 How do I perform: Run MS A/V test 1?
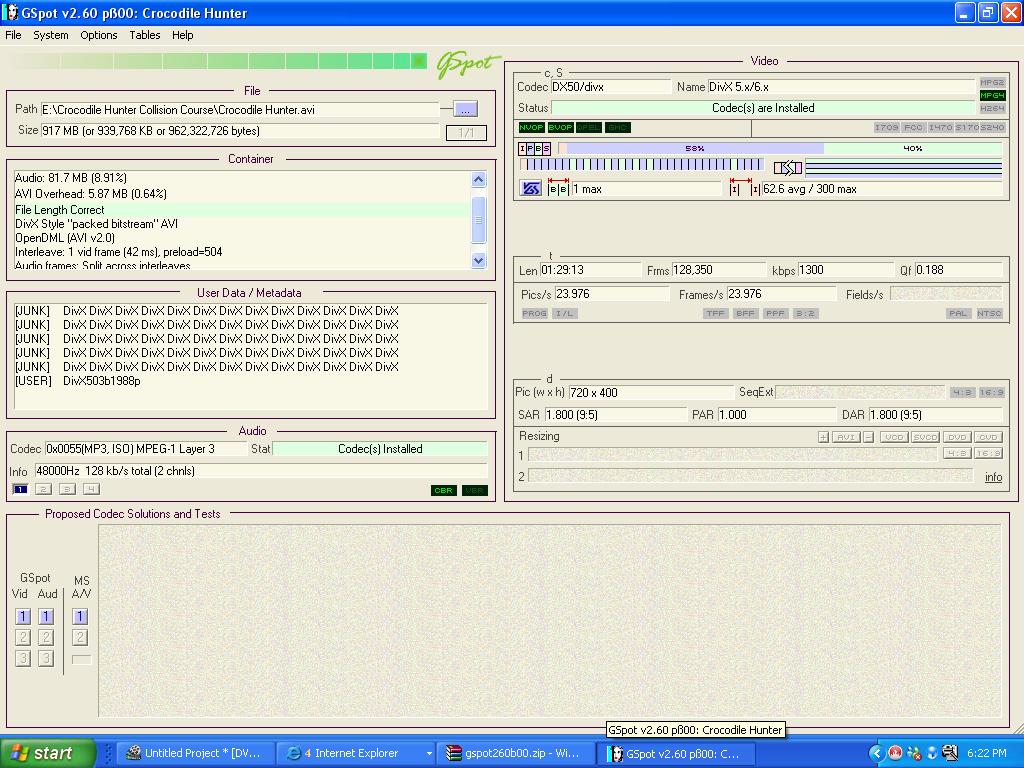[80, 616]
